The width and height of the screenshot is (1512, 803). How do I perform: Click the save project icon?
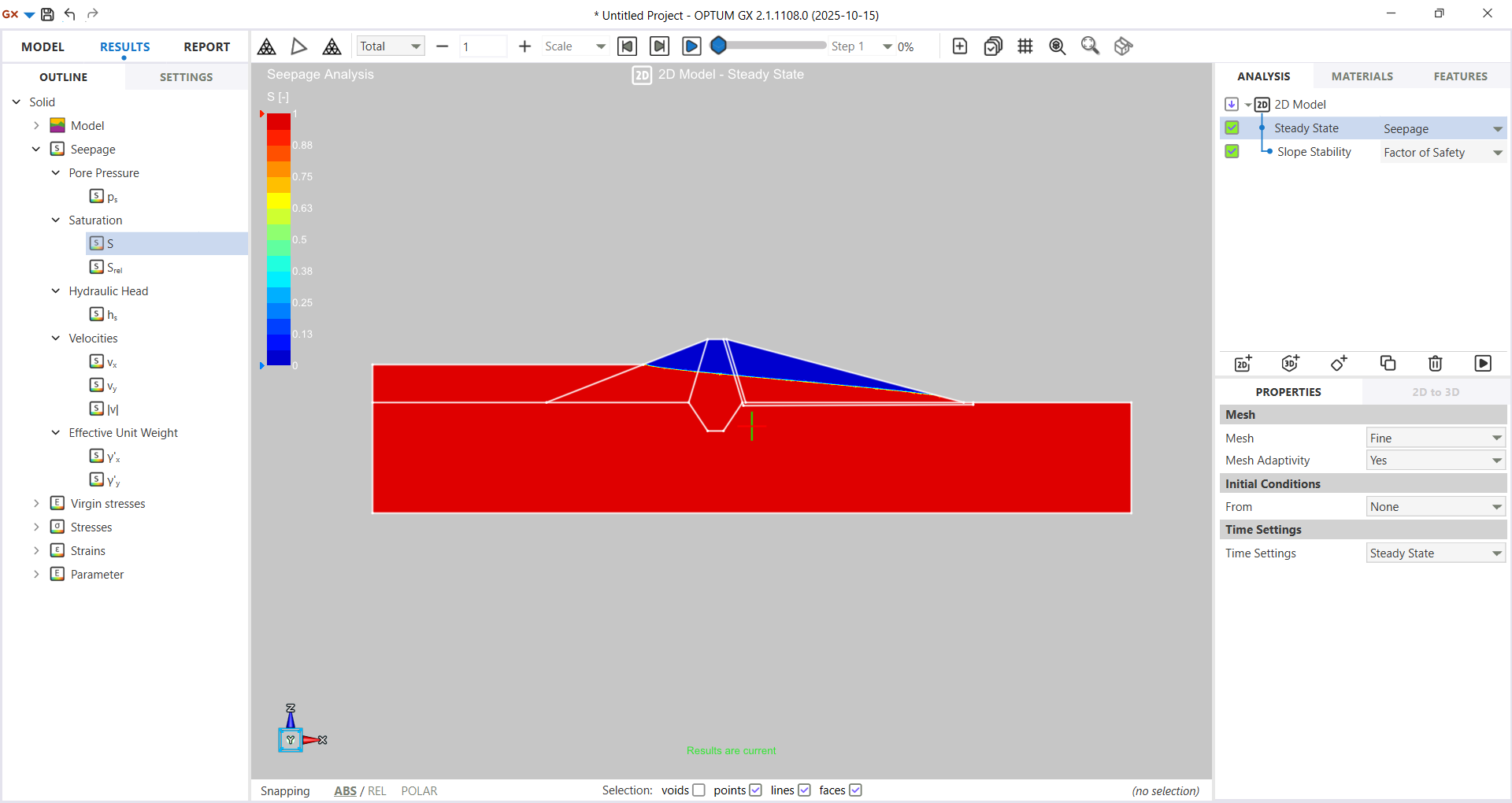pyautogui.click(x=47, y=14)
